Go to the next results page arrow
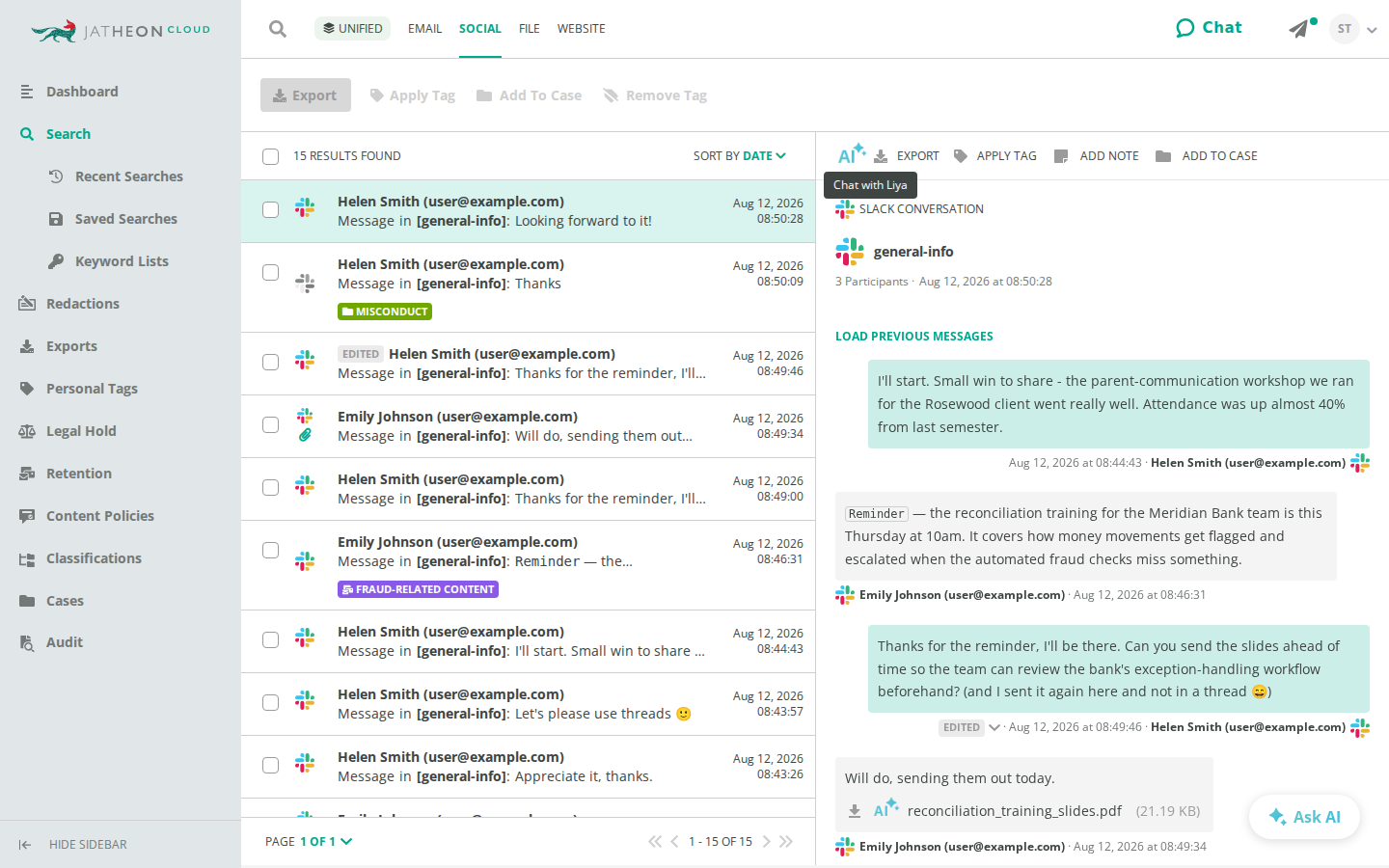 click(767, 842)
